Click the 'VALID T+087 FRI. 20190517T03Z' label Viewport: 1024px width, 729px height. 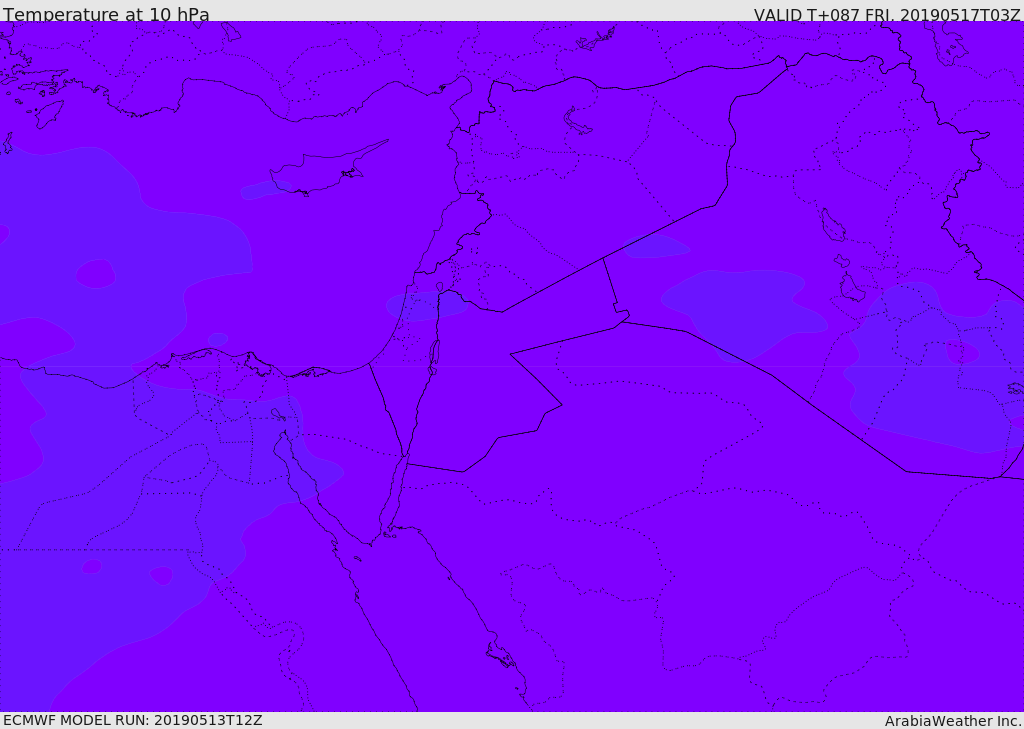(x=887, y=15)
